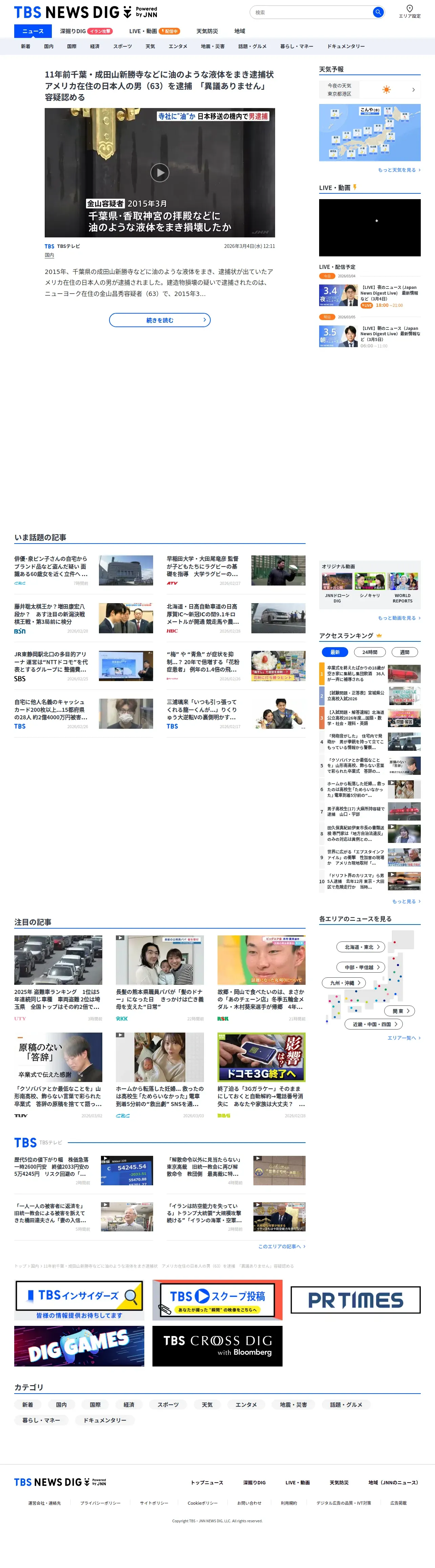Click the sunny weather icon for 東京都港区
Viewport: 435px width, 1568px height.
tap(386, 89)
